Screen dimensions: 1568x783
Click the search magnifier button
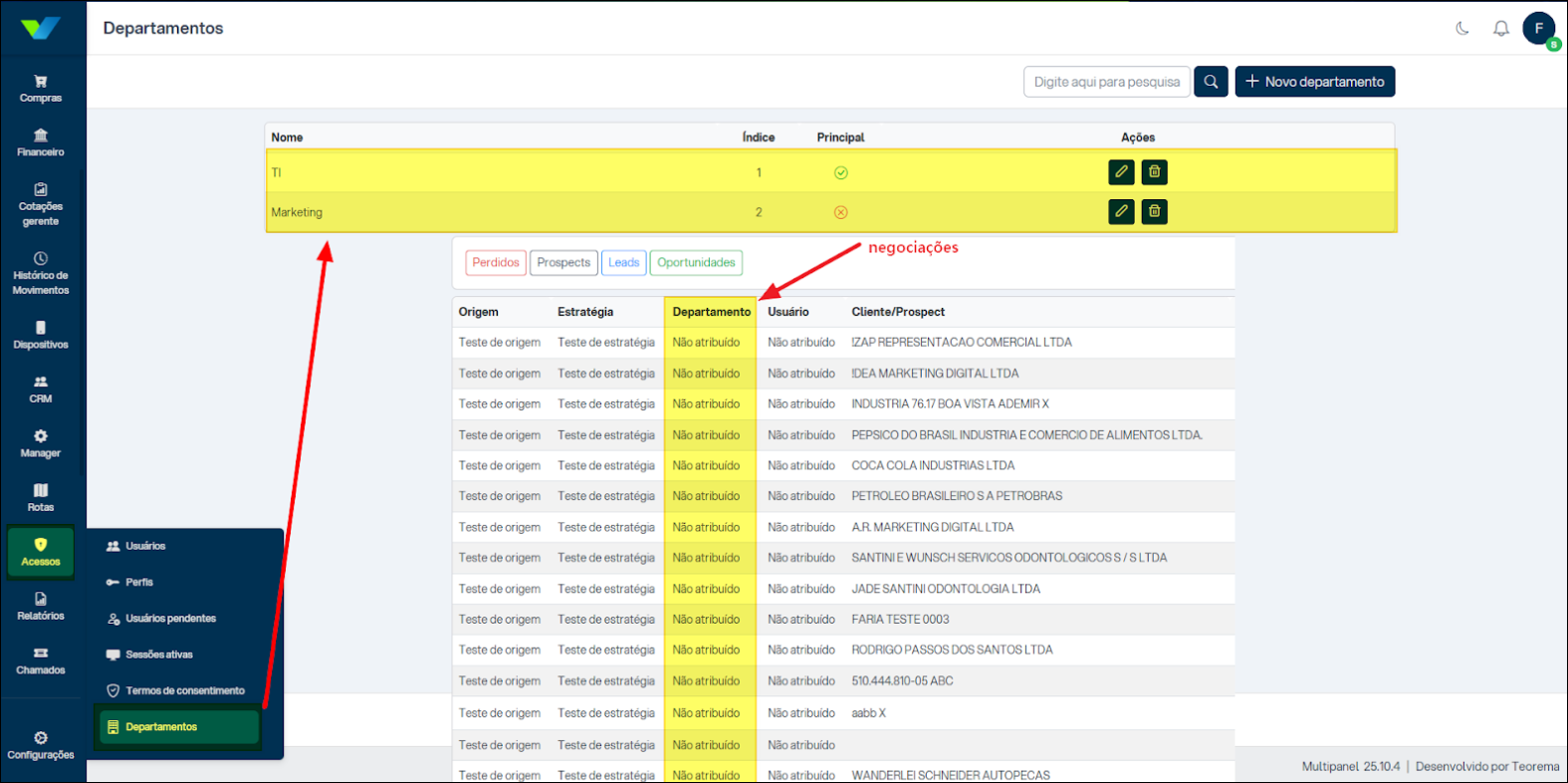[1211, 82]
